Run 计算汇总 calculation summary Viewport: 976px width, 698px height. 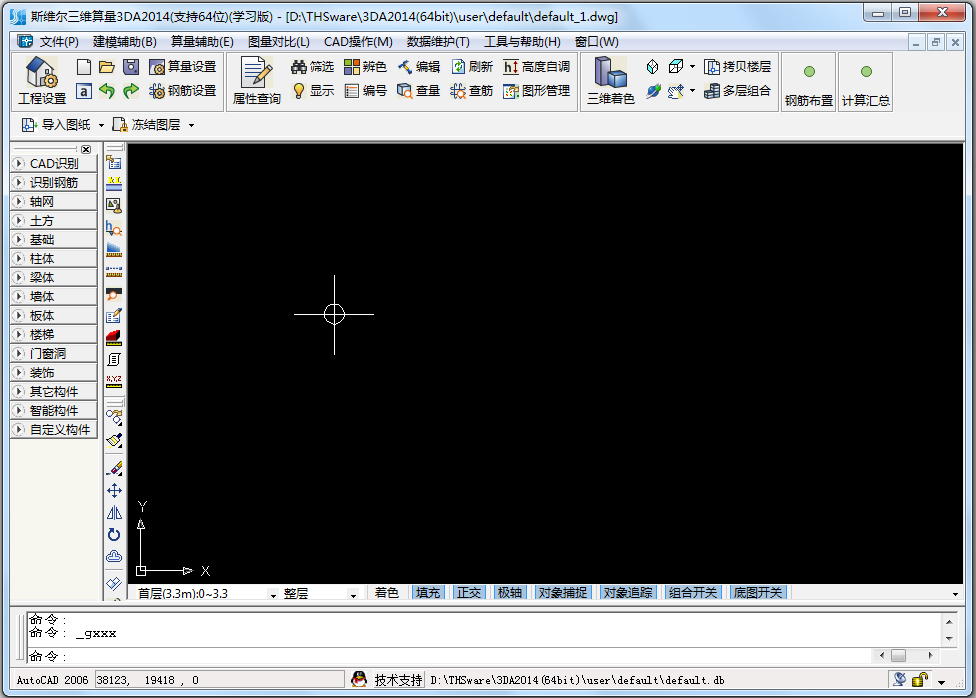click(x=864, y=80)
